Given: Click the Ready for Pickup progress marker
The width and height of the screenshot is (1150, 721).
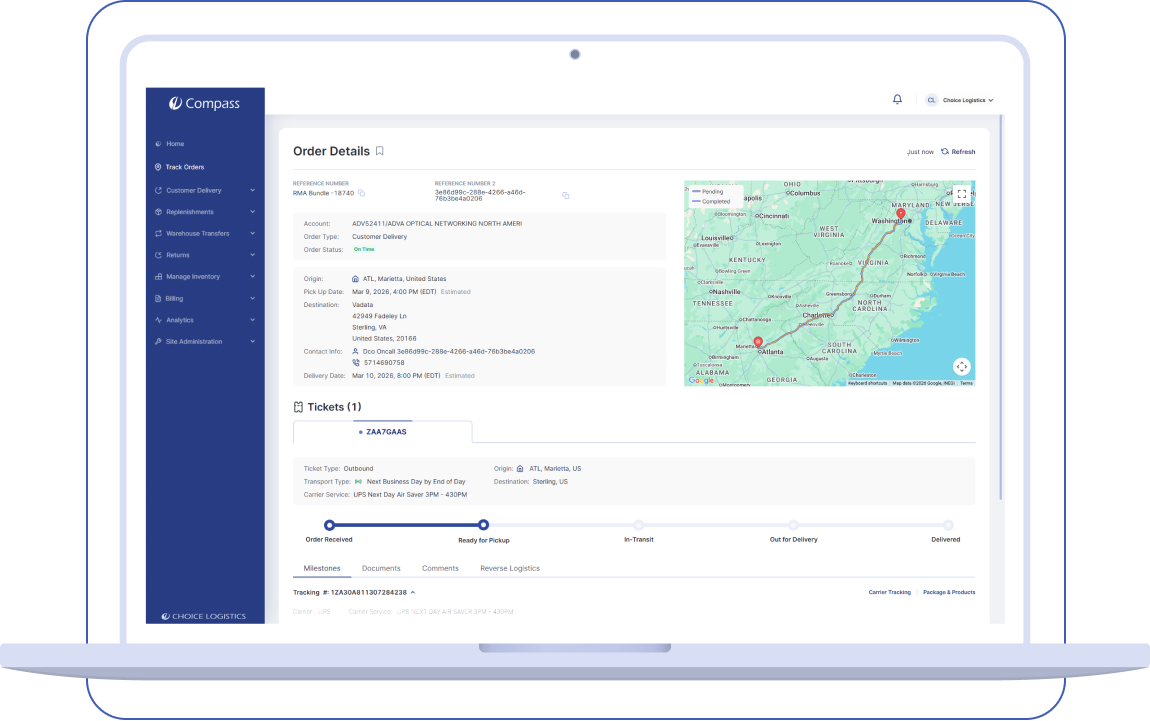Looking at the screenshot, I should 483,524.
